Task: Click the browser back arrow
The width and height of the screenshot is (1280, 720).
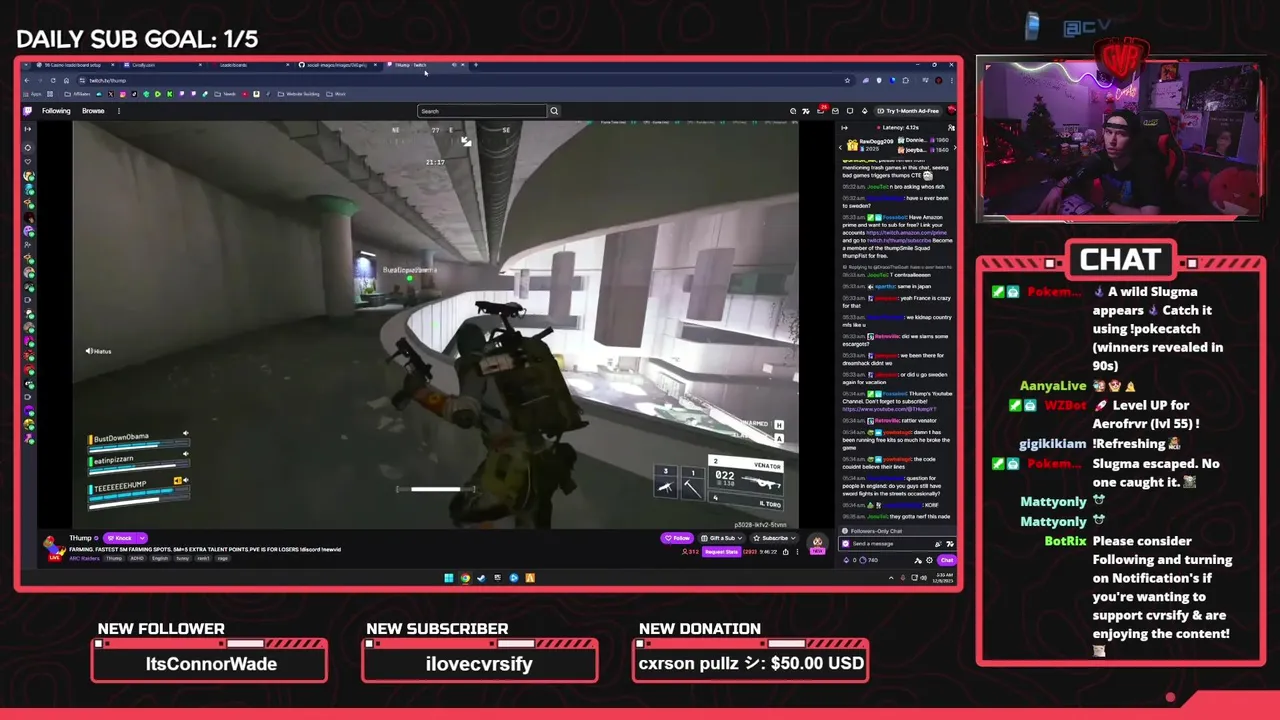Action: point(27,80)
